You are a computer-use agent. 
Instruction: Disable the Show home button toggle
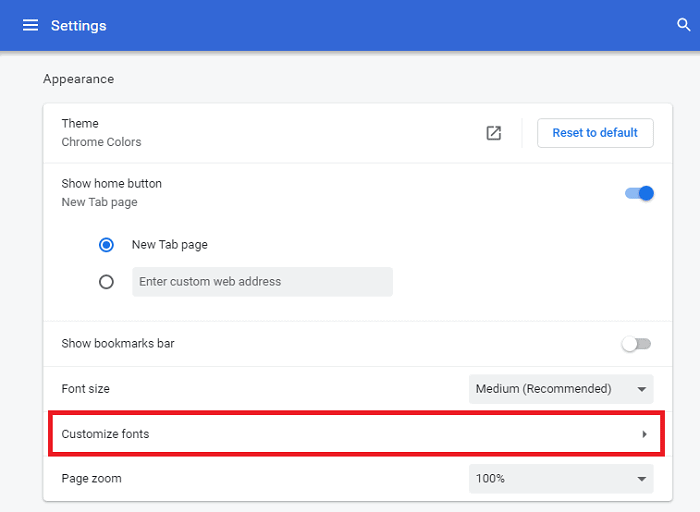point(639,193)
